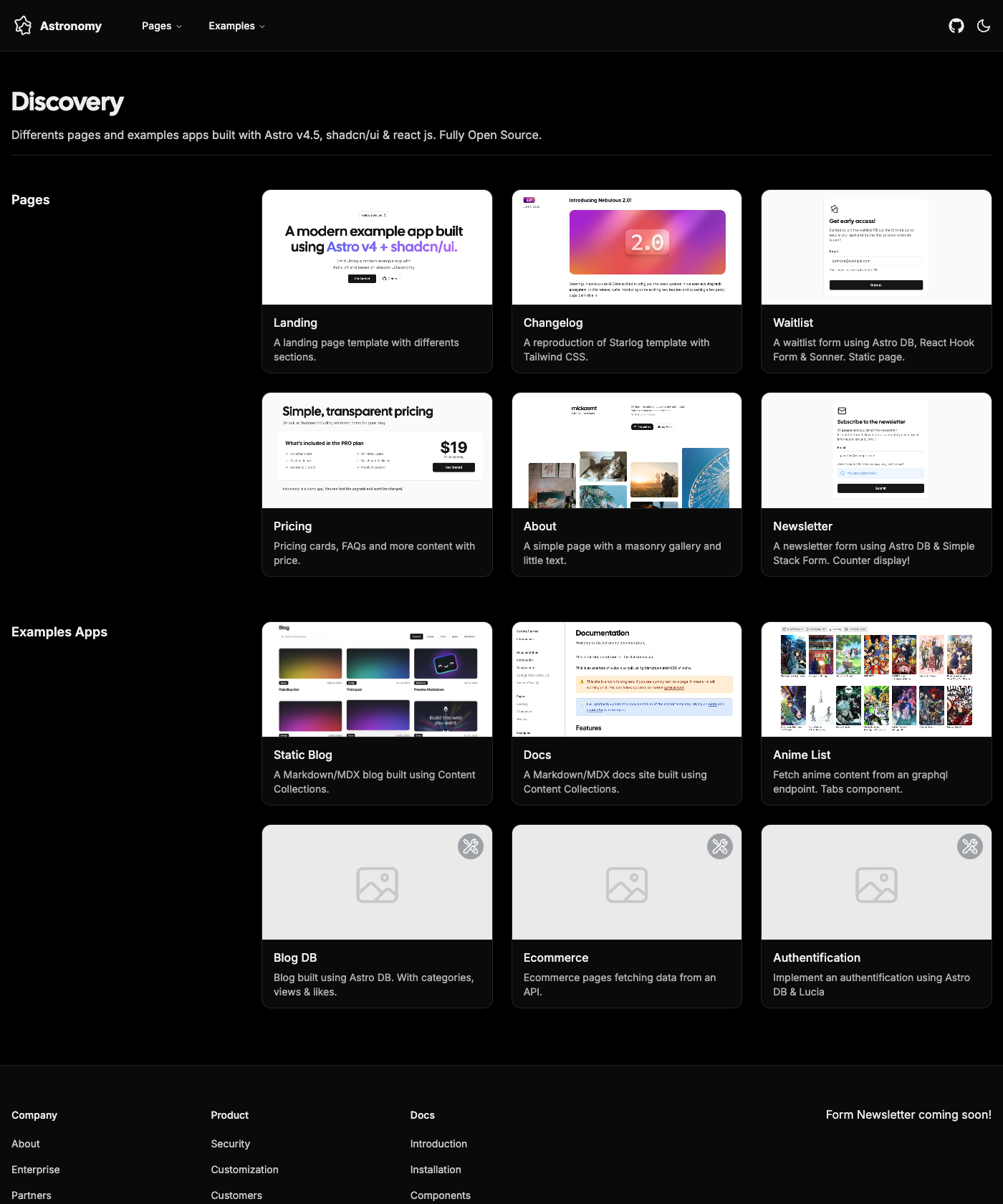Click the Astronomy star logo icon
Image resolution: width=1003 pixels, height=1204 pixels.
tap(23, 26)
